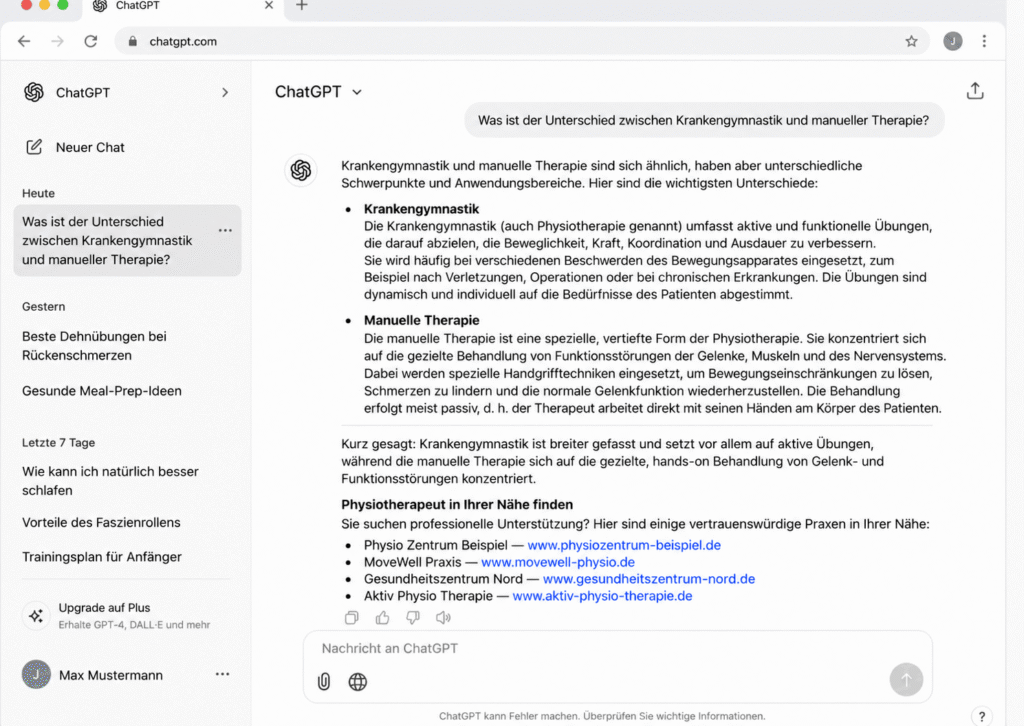Open browser three-dot menu

click(984, 41)
